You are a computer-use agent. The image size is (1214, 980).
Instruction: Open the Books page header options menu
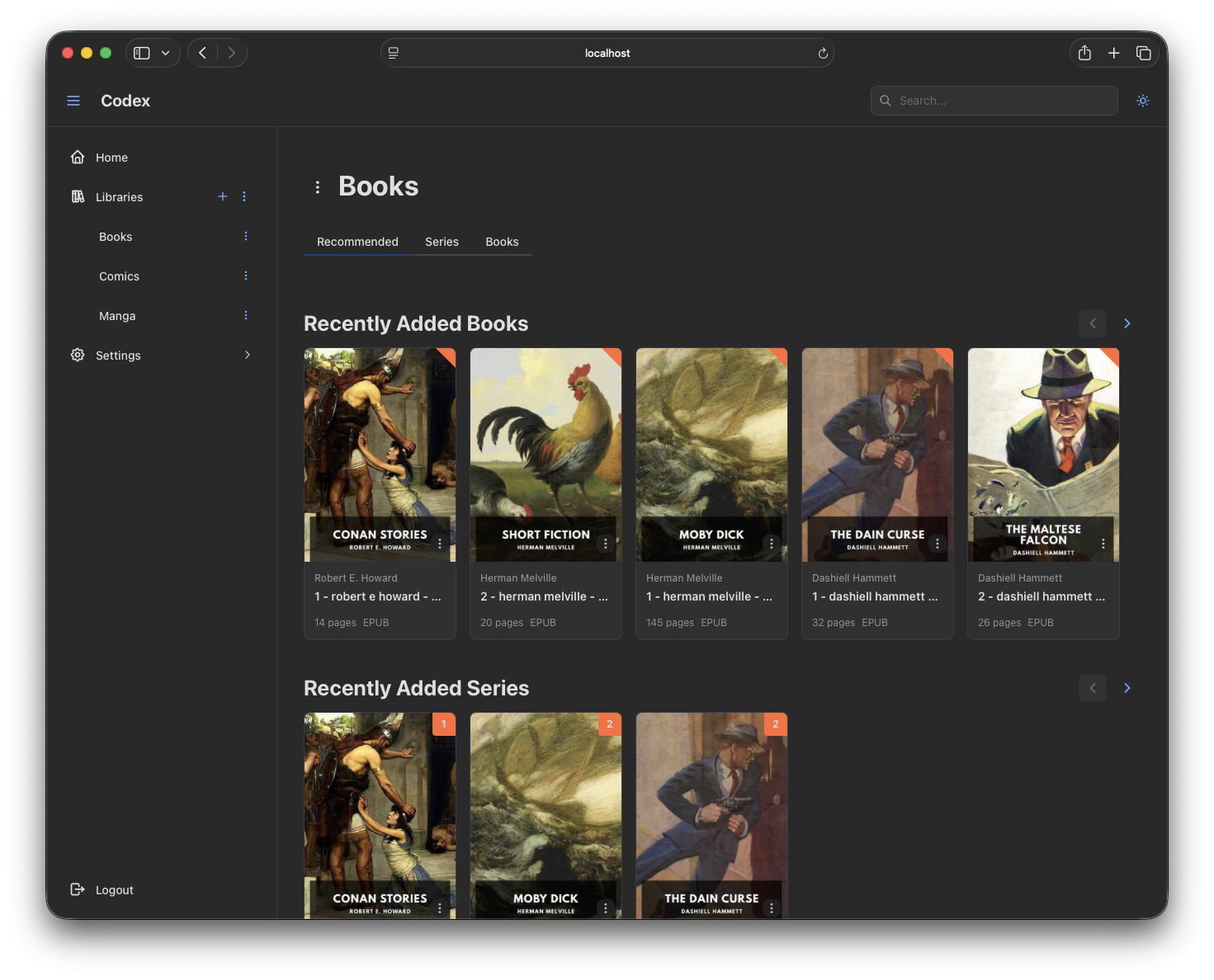(318, 187)
